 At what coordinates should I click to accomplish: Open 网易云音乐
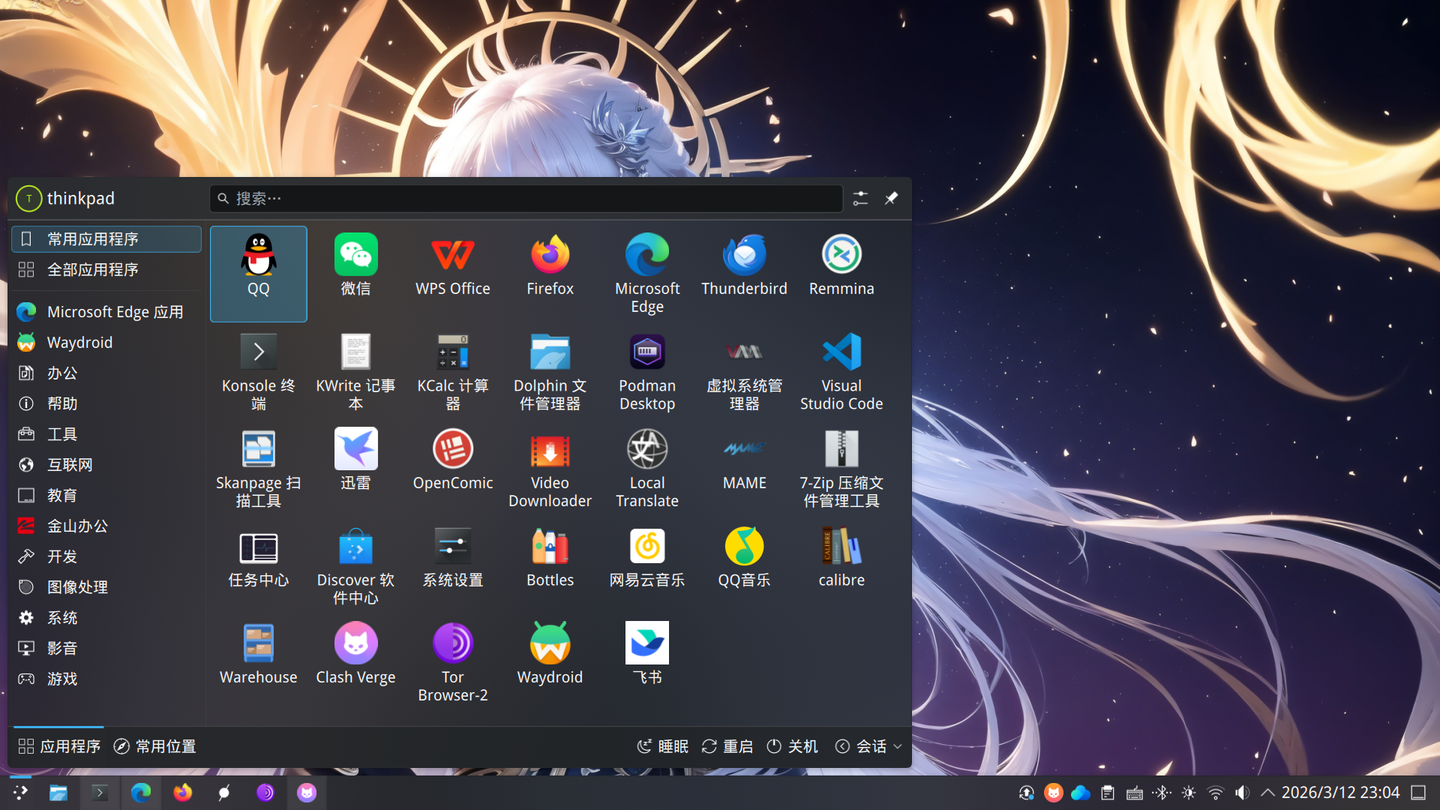(647, 566)
